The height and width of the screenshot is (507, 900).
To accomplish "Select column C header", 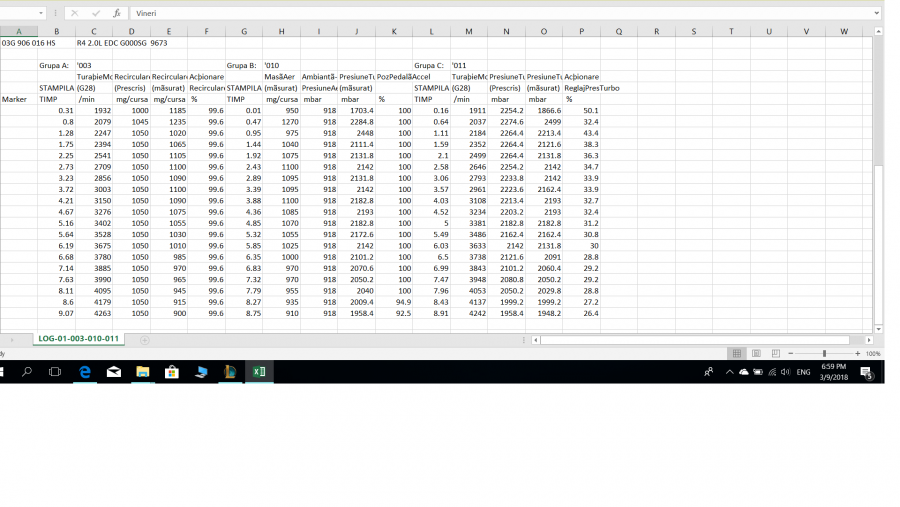I will pos(94,32).
